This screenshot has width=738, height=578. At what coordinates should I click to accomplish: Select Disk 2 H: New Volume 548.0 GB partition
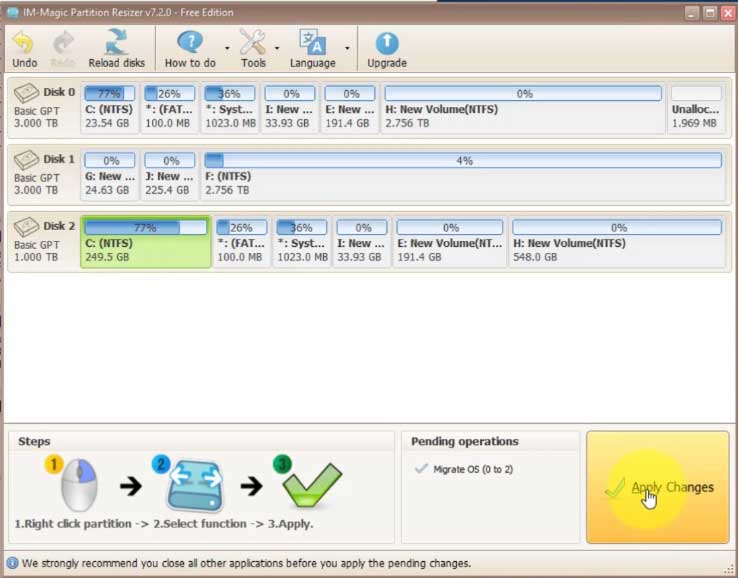coord(617,242)
